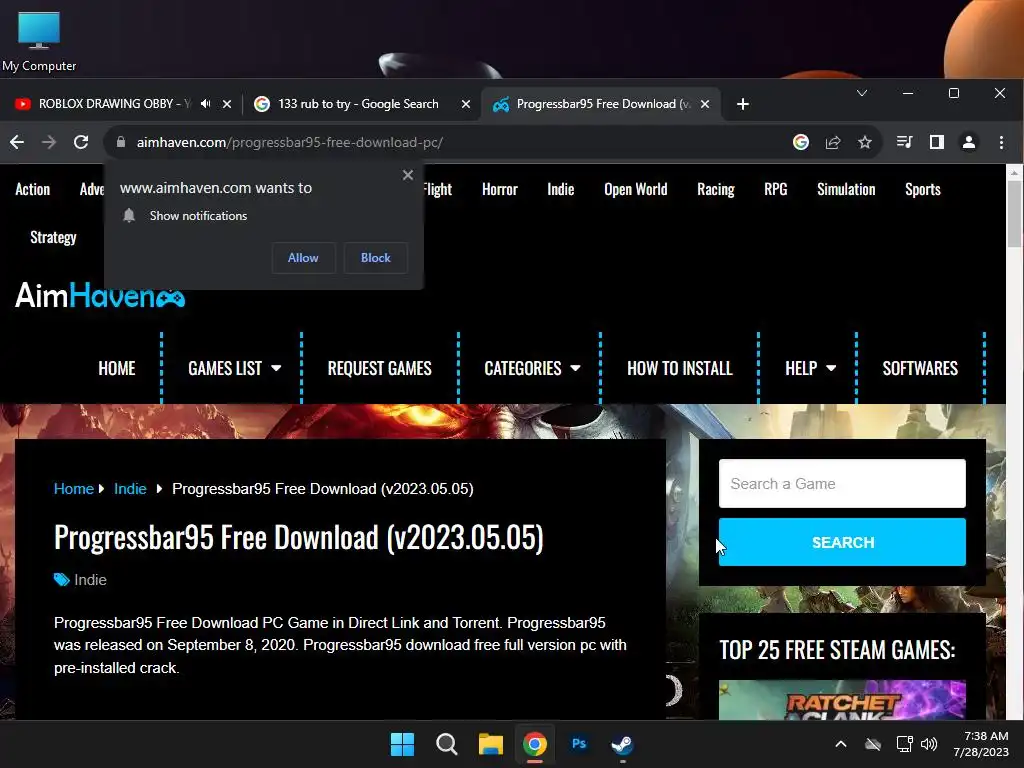Block notifications from aimhaven.com
This screenshot has height=768, width=1024.
pyautogui.click(x=376, y=258)
